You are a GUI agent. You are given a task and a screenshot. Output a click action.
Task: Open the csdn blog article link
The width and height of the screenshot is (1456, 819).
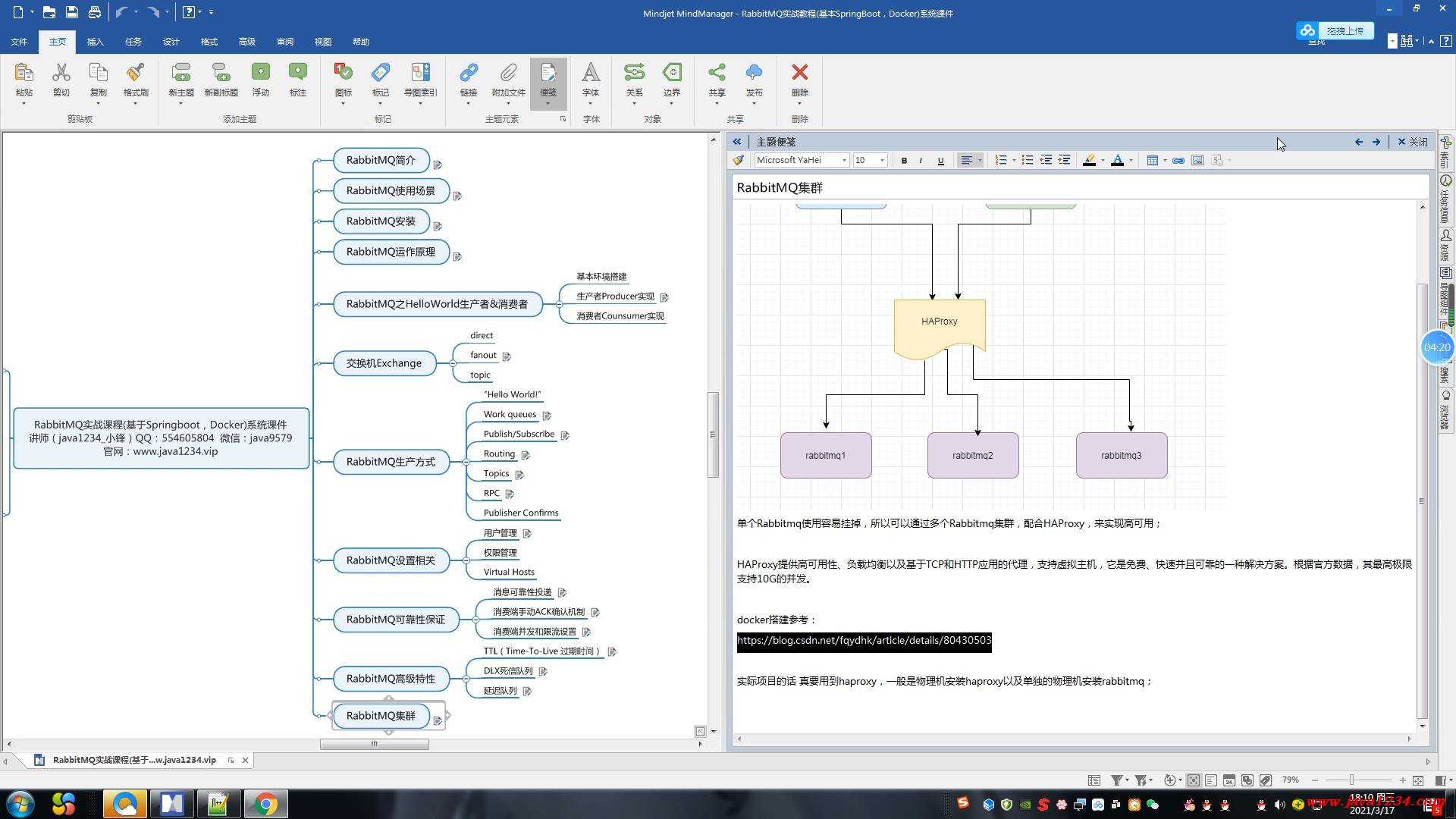[864, 641]
